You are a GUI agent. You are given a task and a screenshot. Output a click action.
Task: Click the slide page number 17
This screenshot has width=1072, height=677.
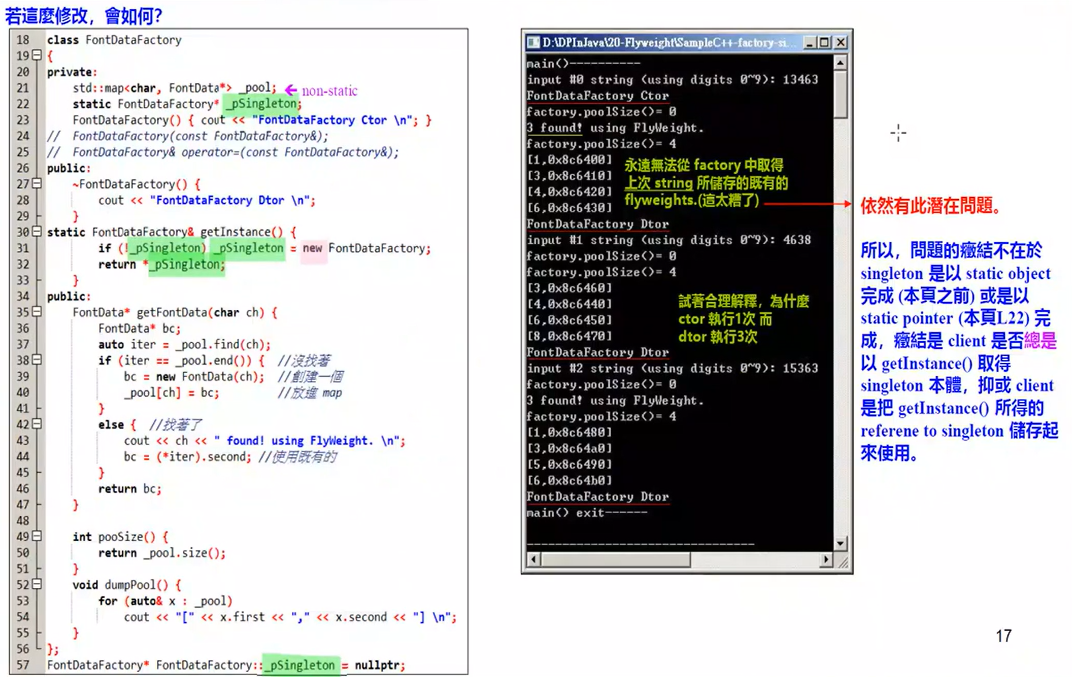[x=1003, y=636]
